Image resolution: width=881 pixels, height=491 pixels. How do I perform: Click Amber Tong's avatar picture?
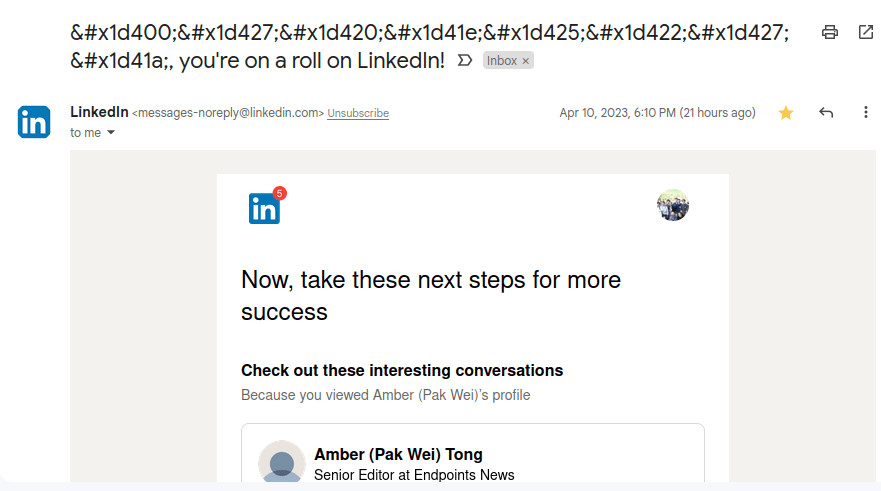282,463
